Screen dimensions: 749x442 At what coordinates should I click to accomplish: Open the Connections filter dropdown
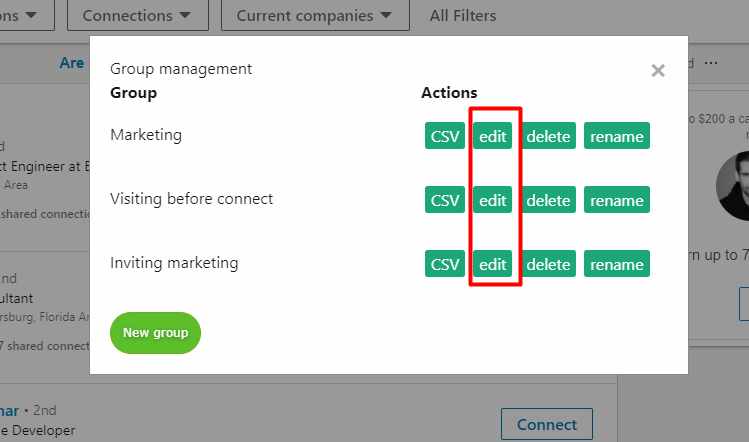138,15
